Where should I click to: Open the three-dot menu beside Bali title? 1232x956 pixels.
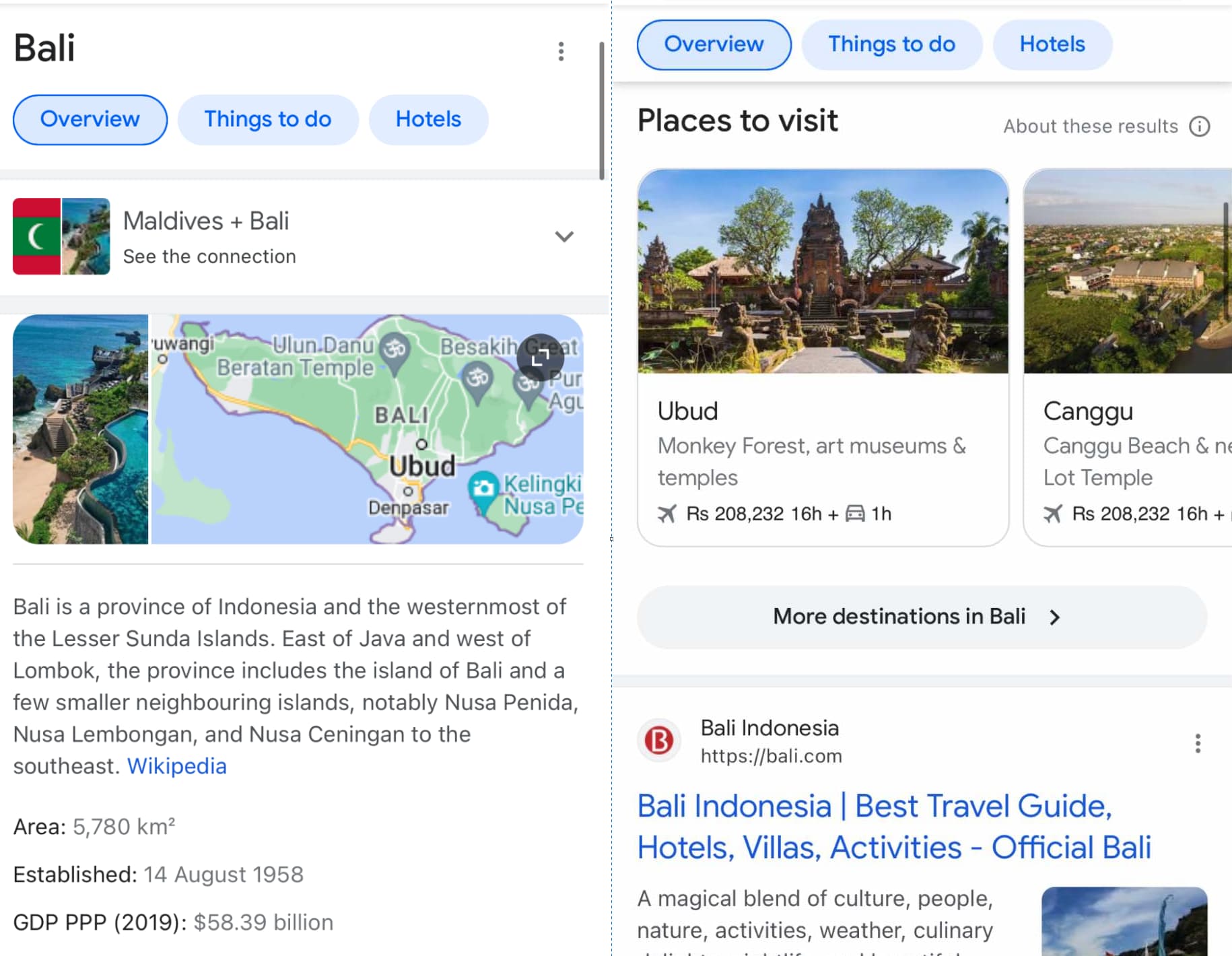point(561,51)
